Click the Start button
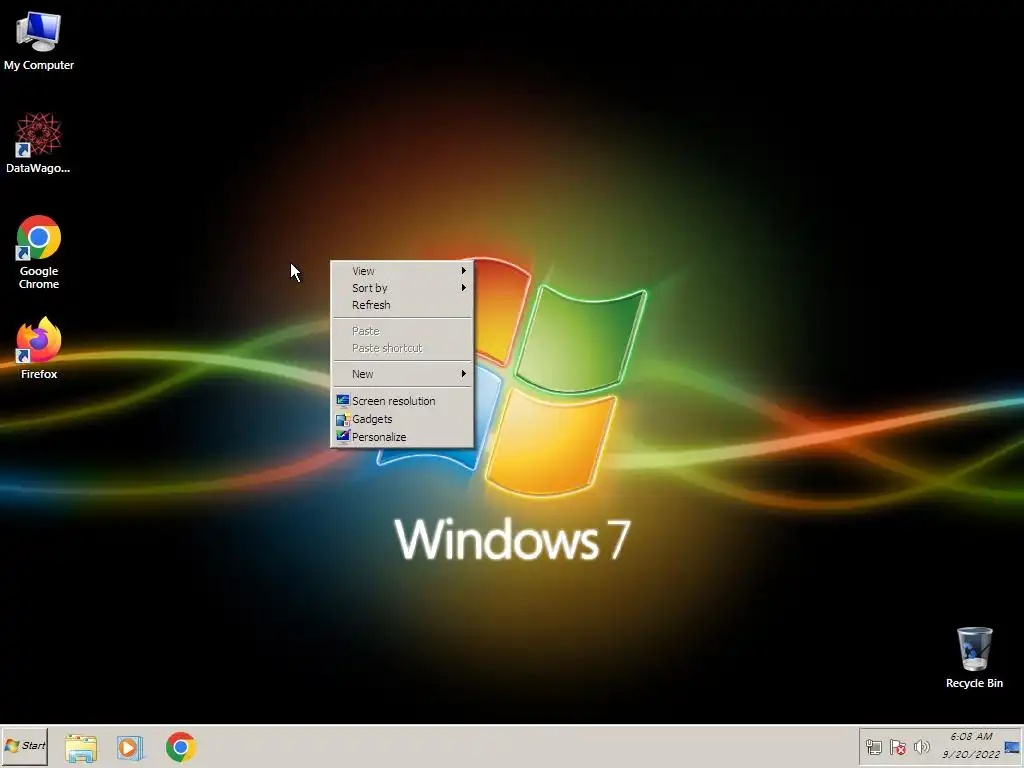The width and height of the screenshot is (1024, 768). point(25,746)
